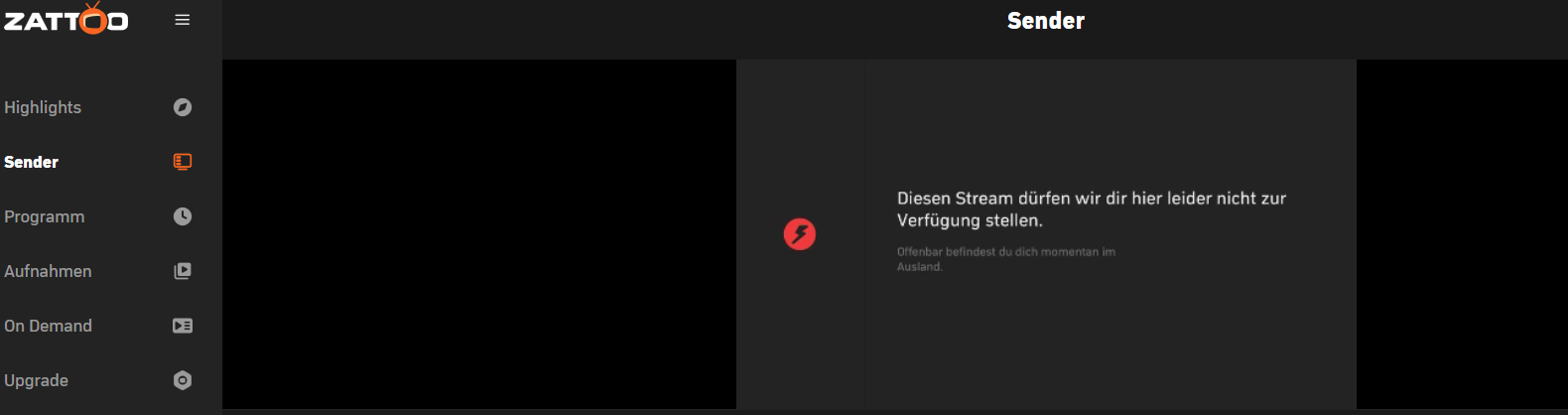Click the Programm clock icon
Viewport: 1568px width, 415px height.
click(x=183, y=216)
